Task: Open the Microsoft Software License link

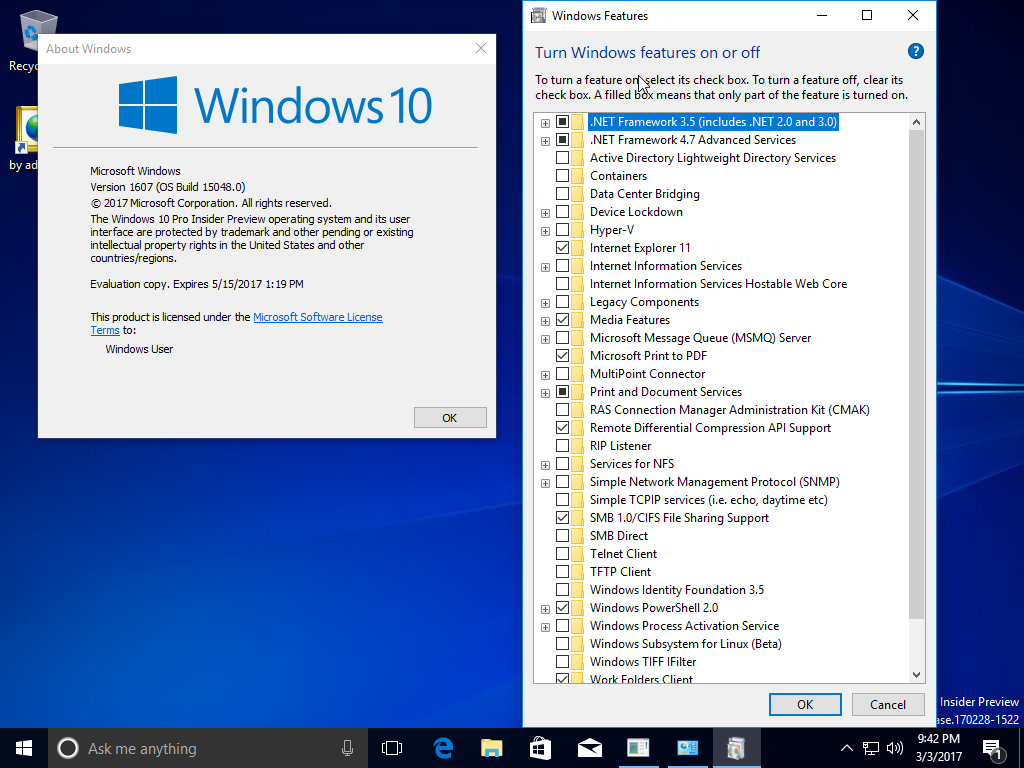Action: 317,317
